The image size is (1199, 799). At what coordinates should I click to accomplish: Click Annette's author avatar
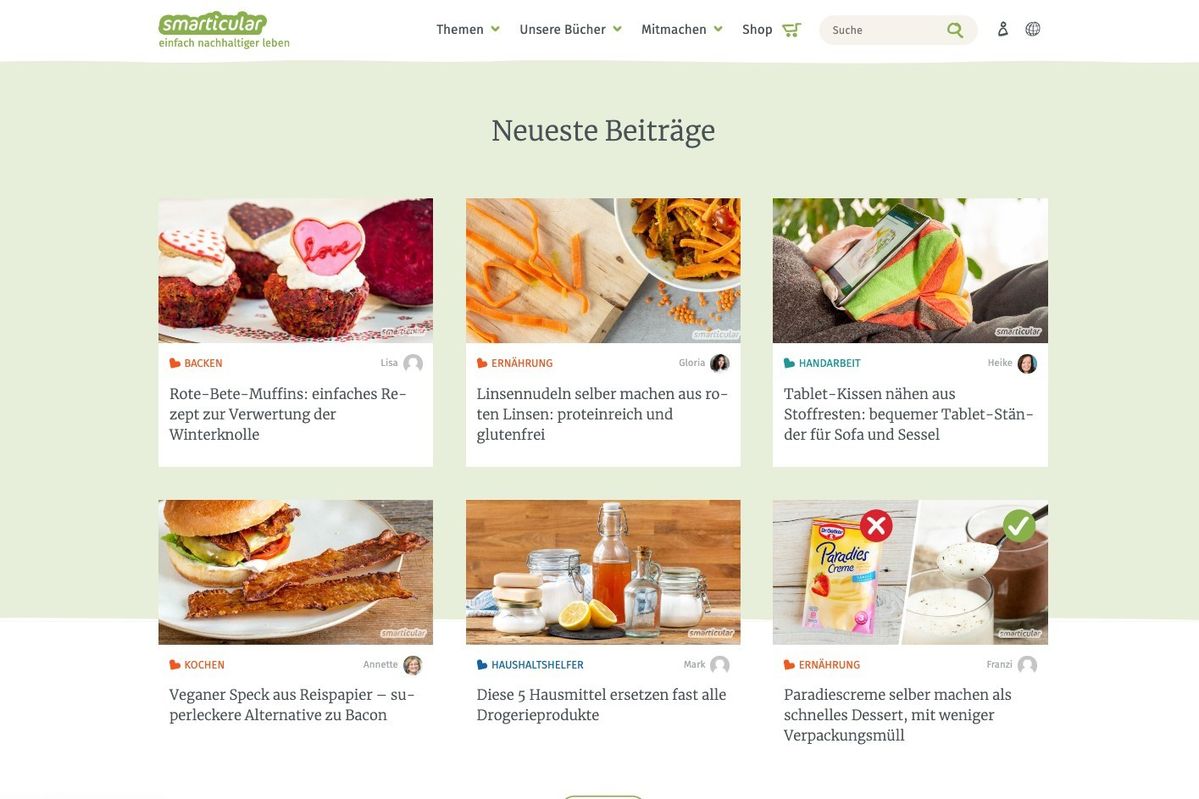pyautogui.click(x=413, y=664)
